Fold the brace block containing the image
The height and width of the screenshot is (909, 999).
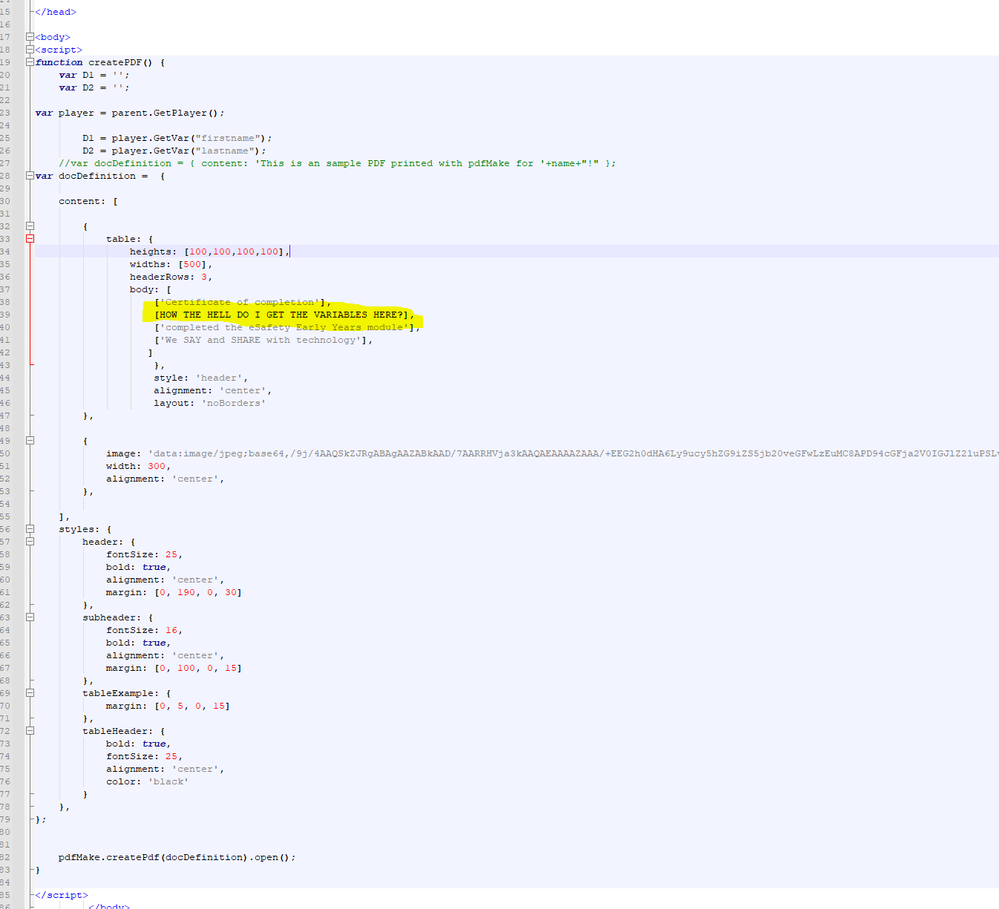(29, 441)
